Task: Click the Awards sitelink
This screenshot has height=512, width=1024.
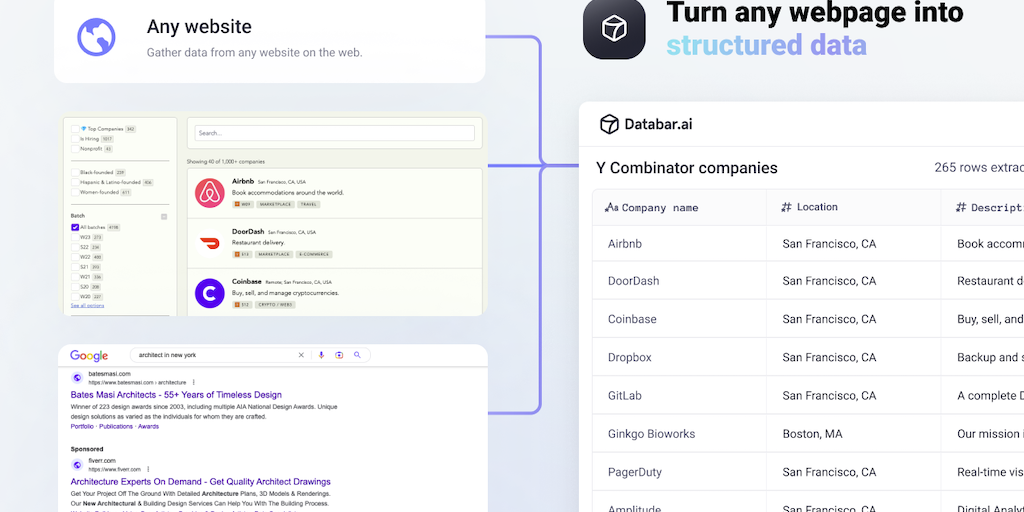Action: coord(148,426)
